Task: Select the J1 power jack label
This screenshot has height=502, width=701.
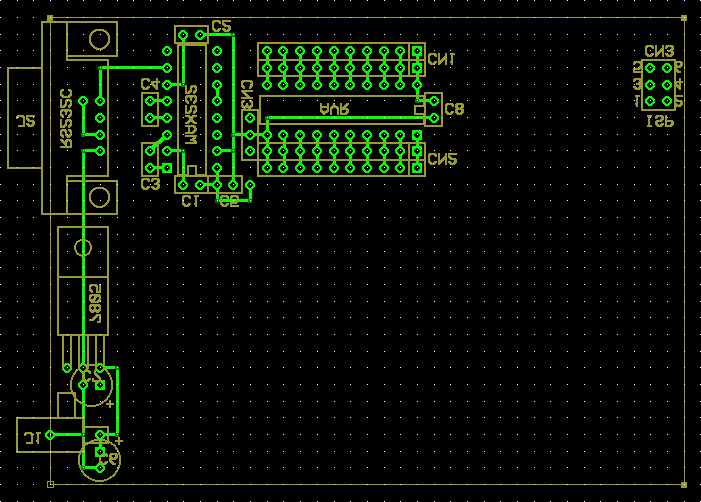Action: tap(32, 436)
